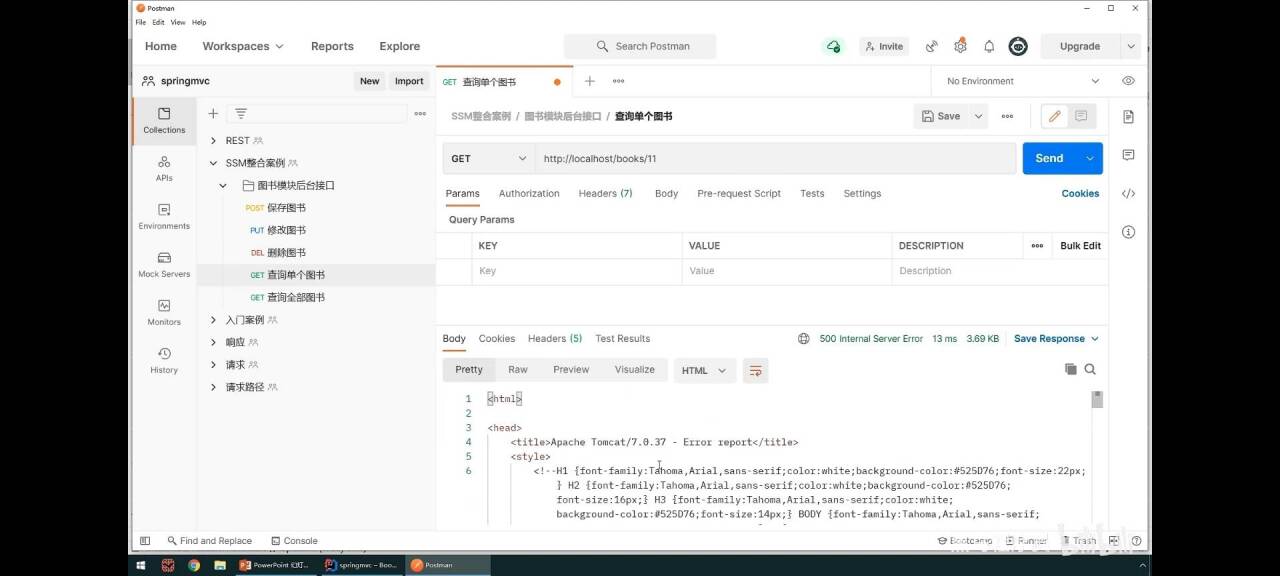Screen dimensions: 1280x576
Task: Open the Monitors sidebar panel
Action: point(164,312)
